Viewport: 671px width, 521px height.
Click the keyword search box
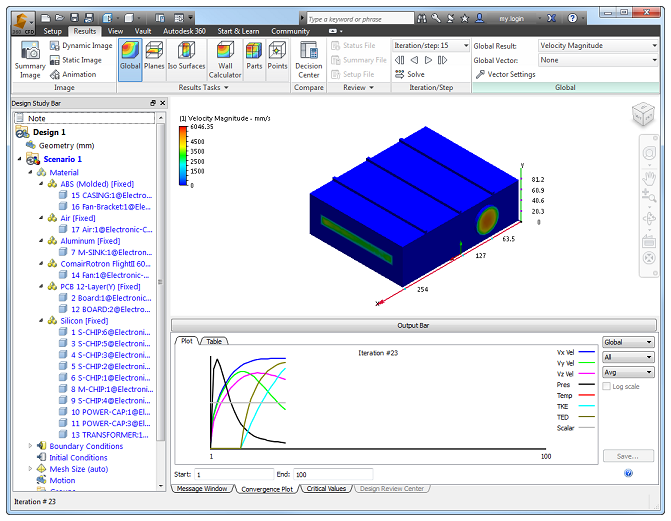(360, 19)
